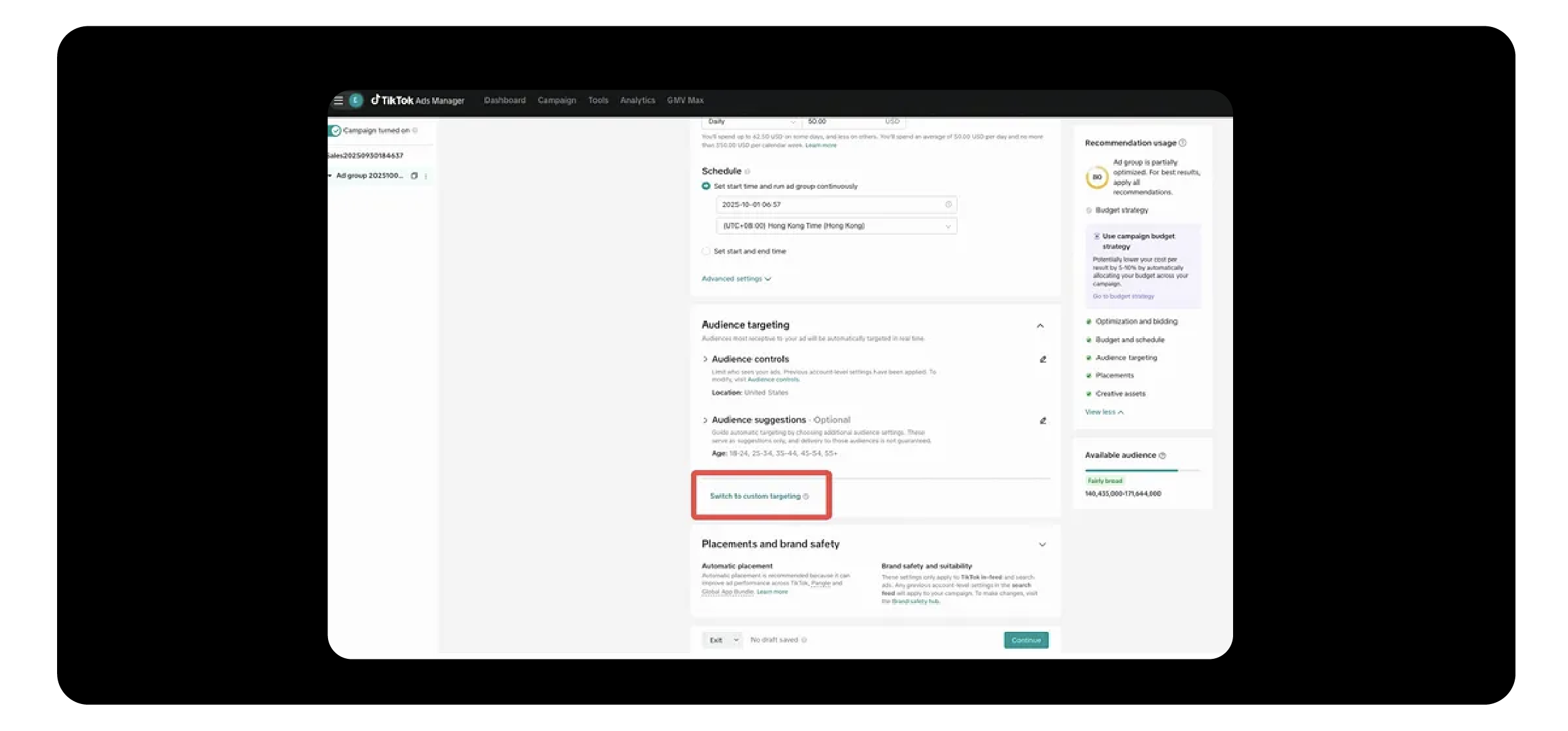This screenshot has width=1568, height=731.
Task: Open the GMV Max tab
Action: coord(685,100)
